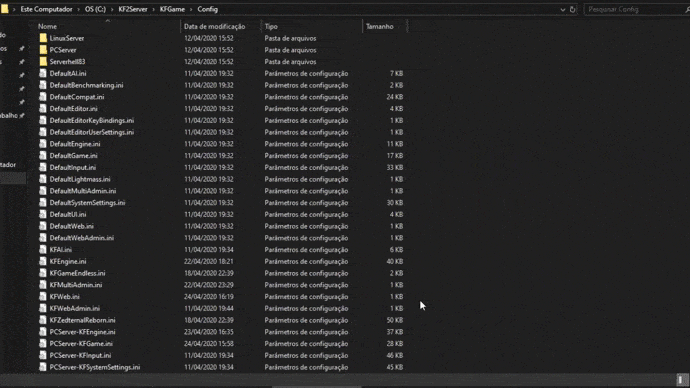Open the address bar history dropdown
This screenshot has height=388, width=690.
(x=562, y=9)
